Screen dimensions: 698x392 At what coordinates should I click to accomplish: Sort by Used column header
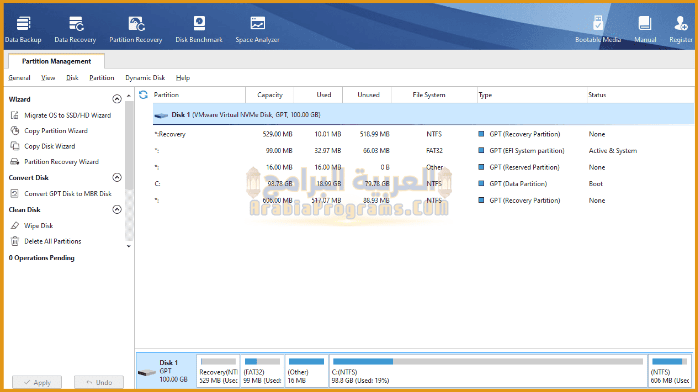click(x=324, y=95)
